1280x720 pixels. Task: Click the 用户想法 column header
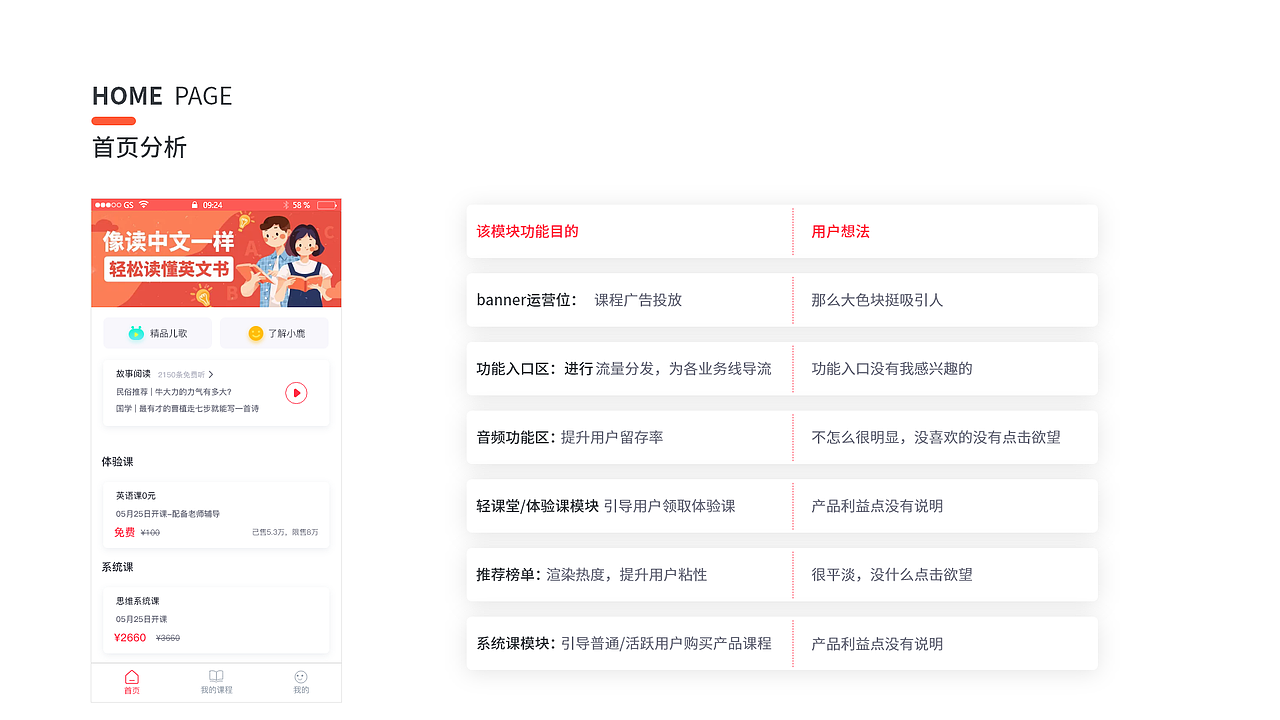click(x=841, y=231)
